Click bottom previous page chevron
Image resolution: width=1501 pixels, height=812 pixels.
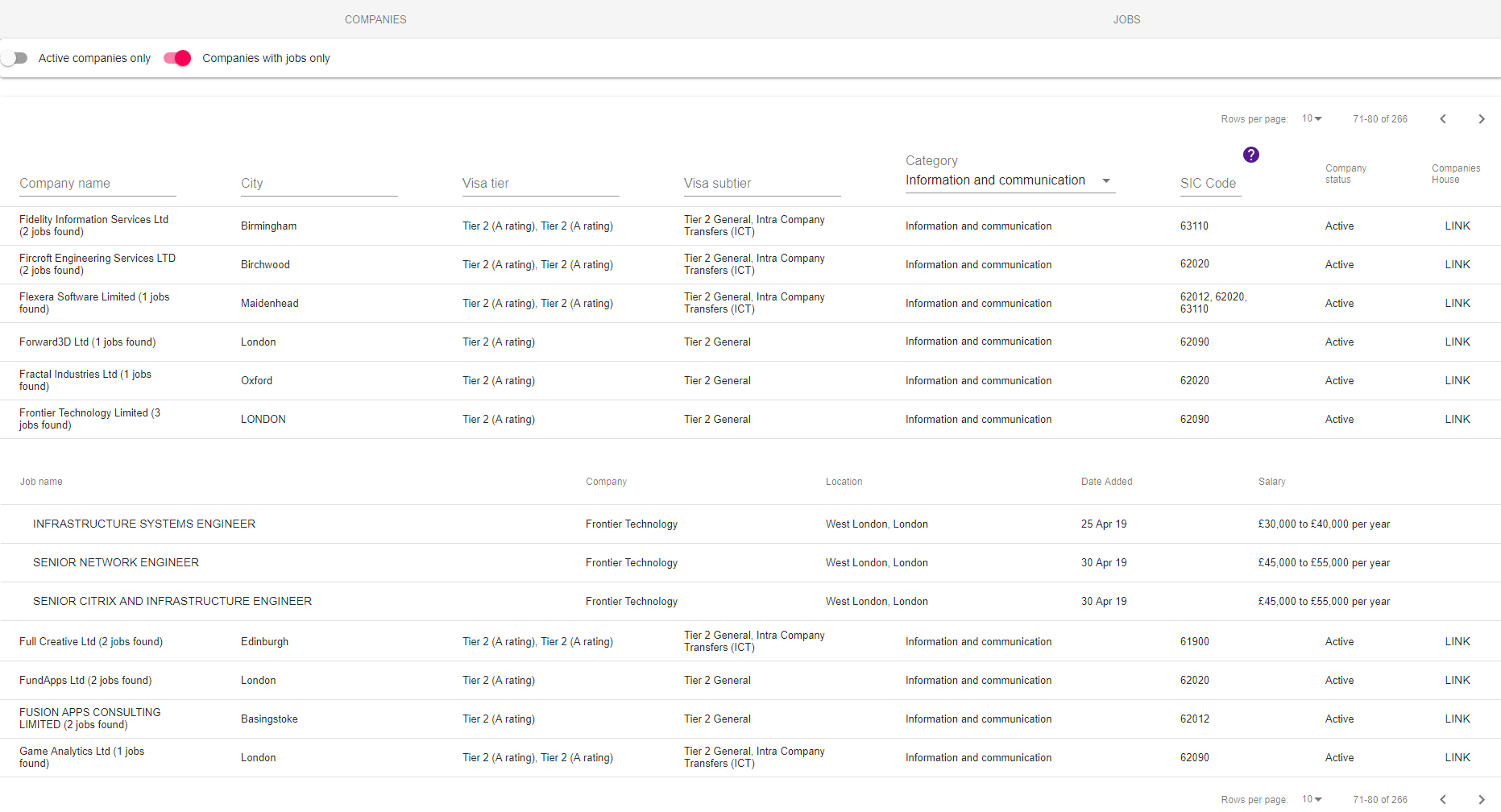1443,800
